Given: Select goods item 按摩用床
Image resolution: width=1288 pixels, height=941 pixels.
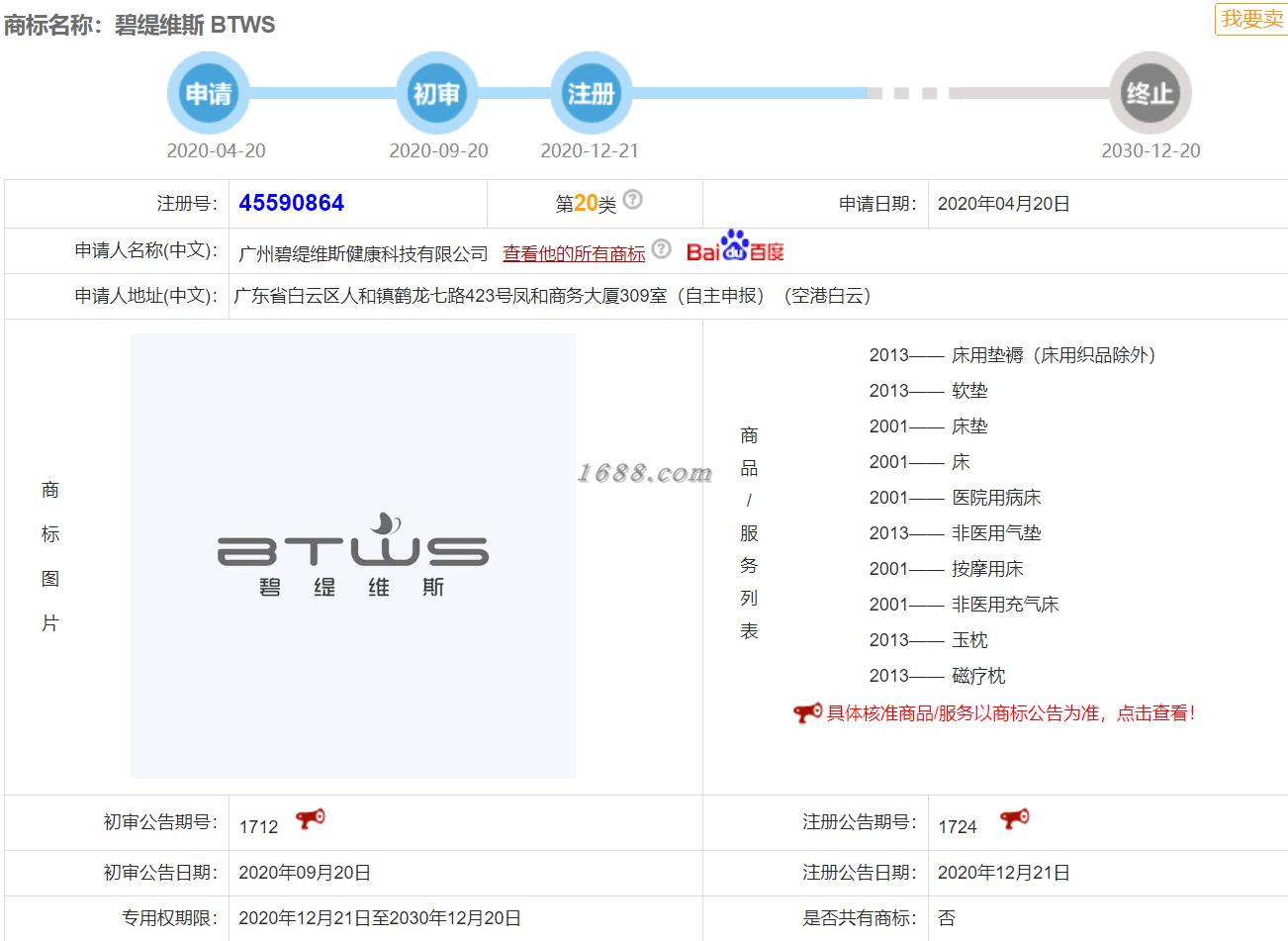Looking at the screenshot, I should pos(987,569).
